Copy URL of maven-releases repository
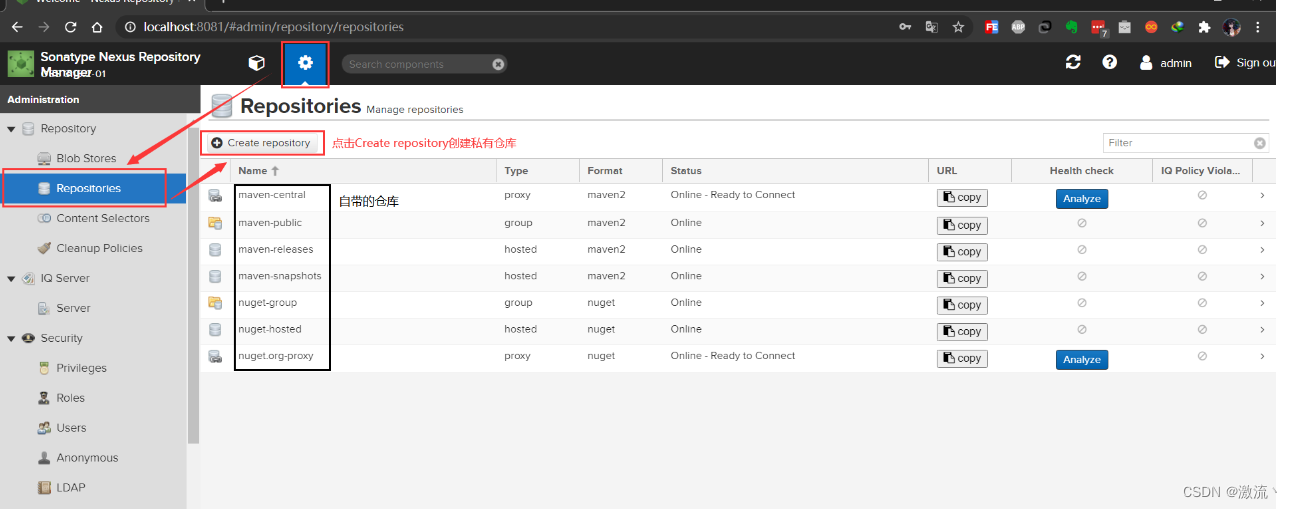Screen dimensions: 1292x509 962,252
